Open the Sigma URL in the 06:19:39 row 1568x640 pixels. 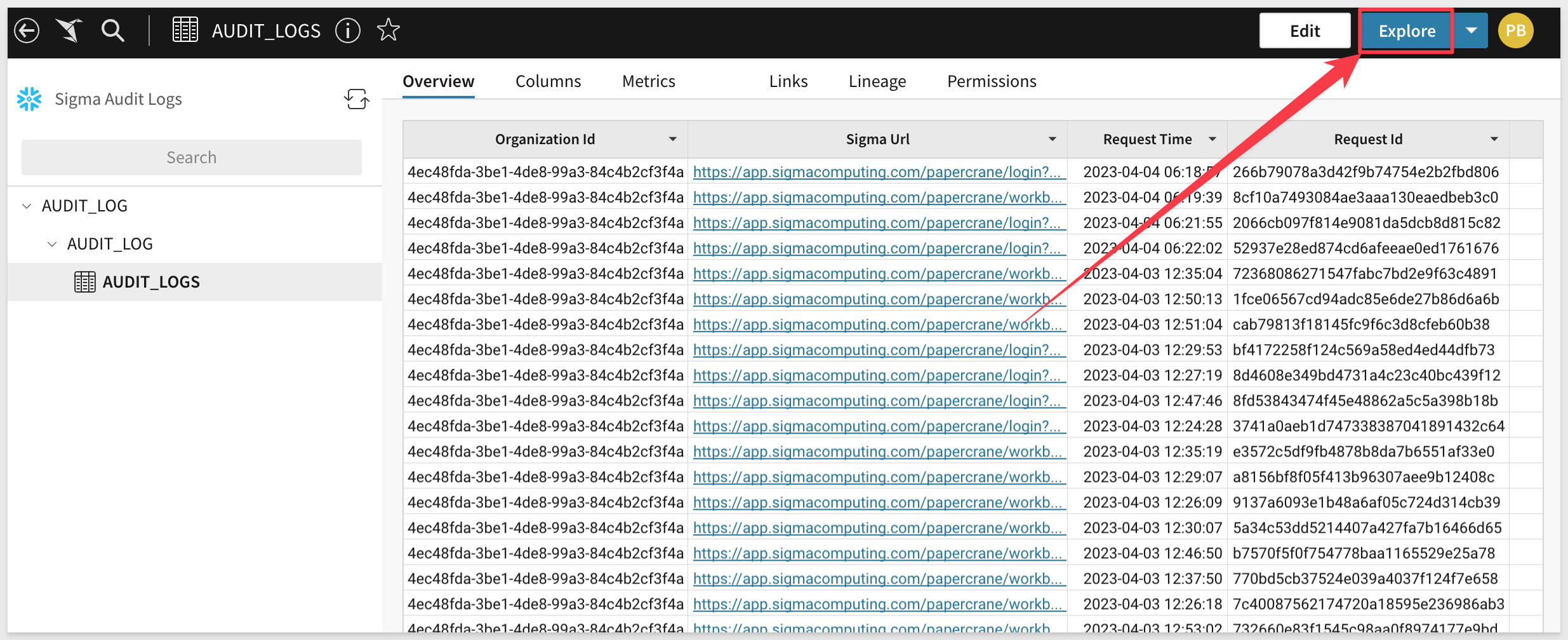tap(877, 197)
